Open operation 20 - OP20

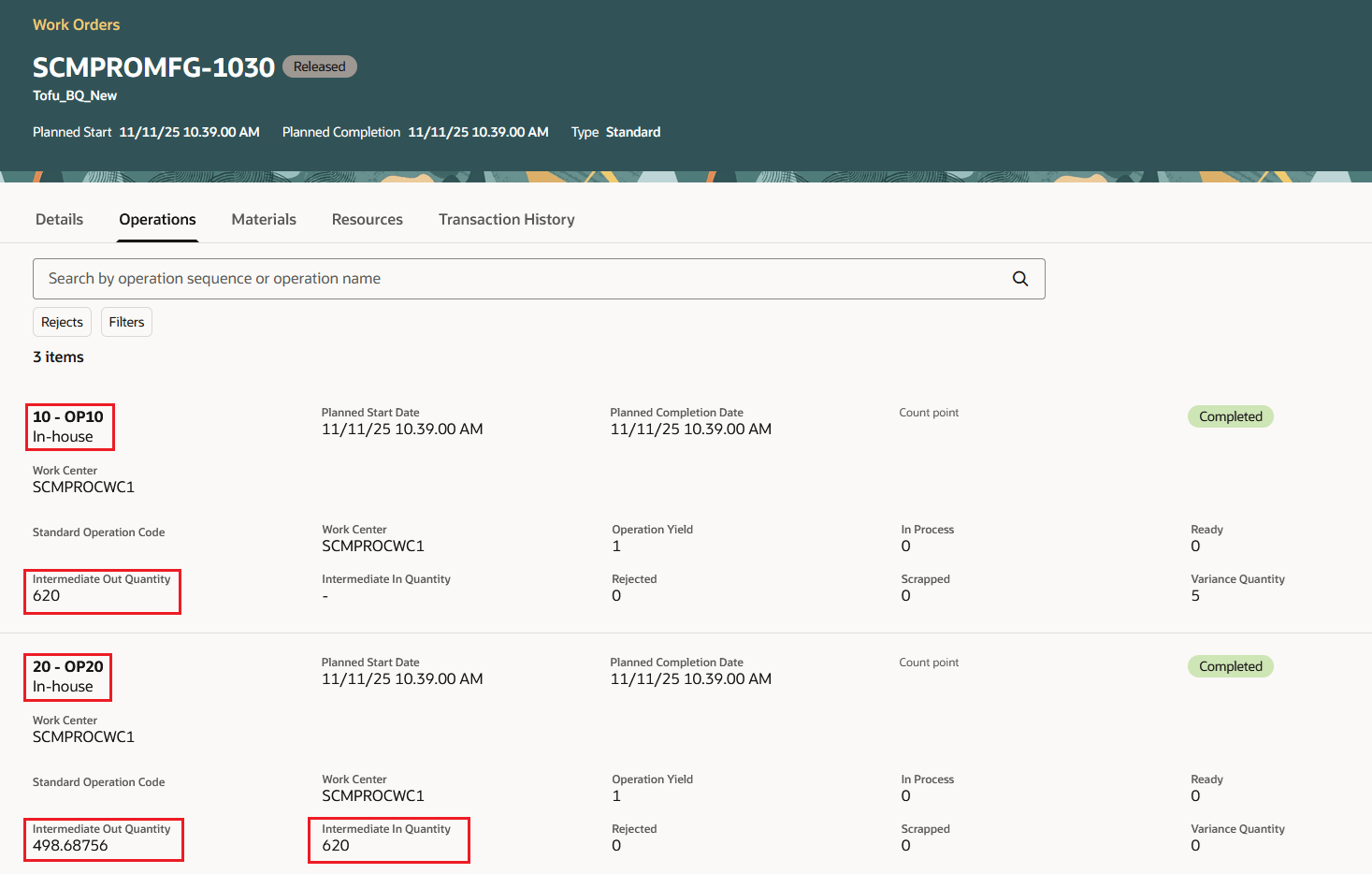pos(68,666)
